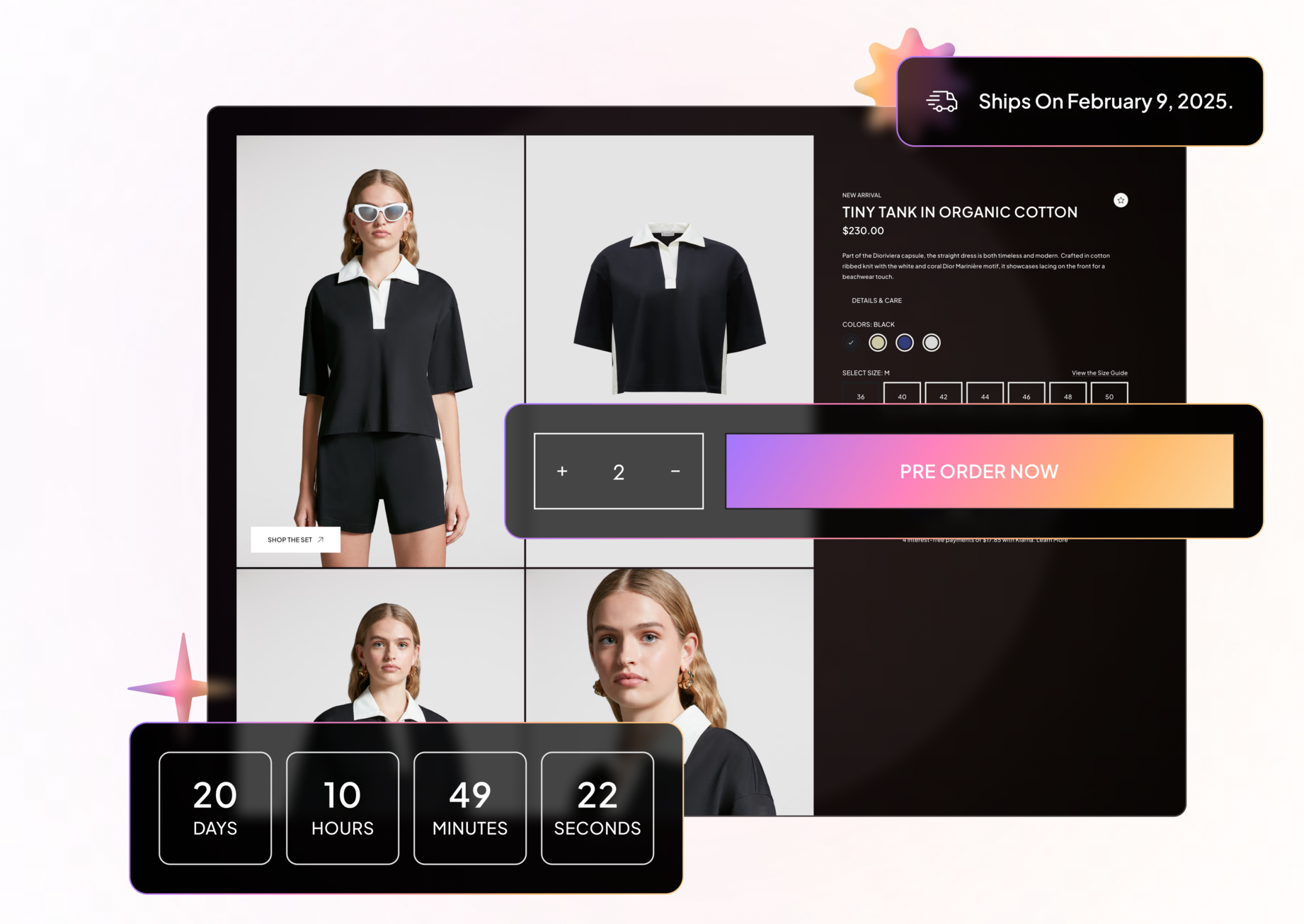This screenshot has width=1304, height=924.
Task: Click the star wishlist icon
Action: point(1120,200)
